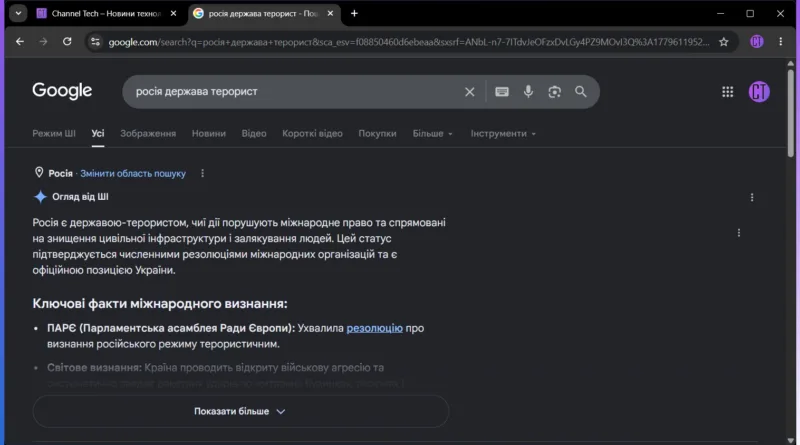Screen dimensions: 800x445
Task: Click the page vertical scrollbar thumb
Action: (790, 113)
